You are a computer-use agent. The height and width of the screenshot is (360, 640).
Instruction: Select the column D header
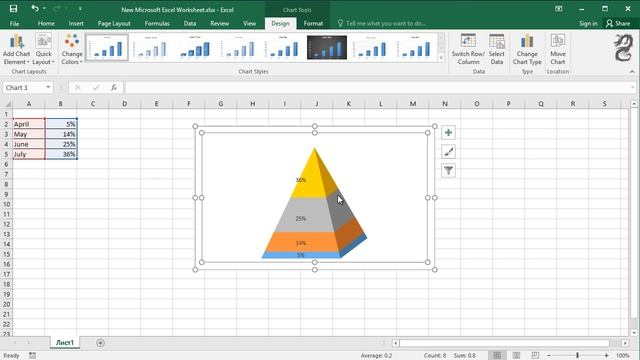[124, 104]
